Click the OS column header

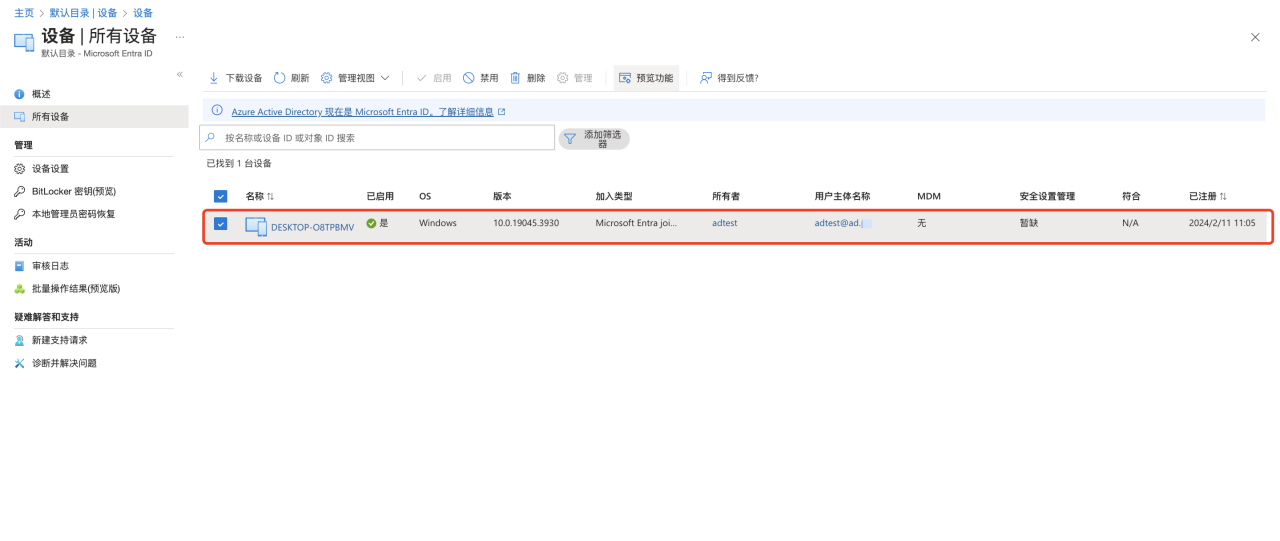pos(425,196)
